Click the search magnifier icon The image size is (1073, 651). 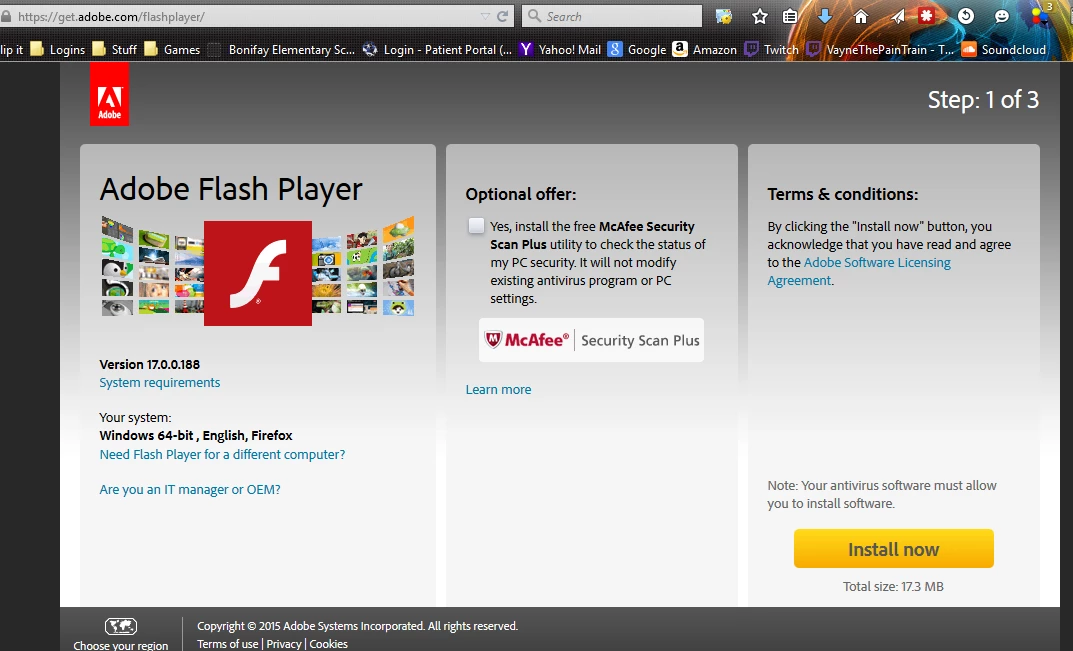pyautogui.click(x=534, y=16)
